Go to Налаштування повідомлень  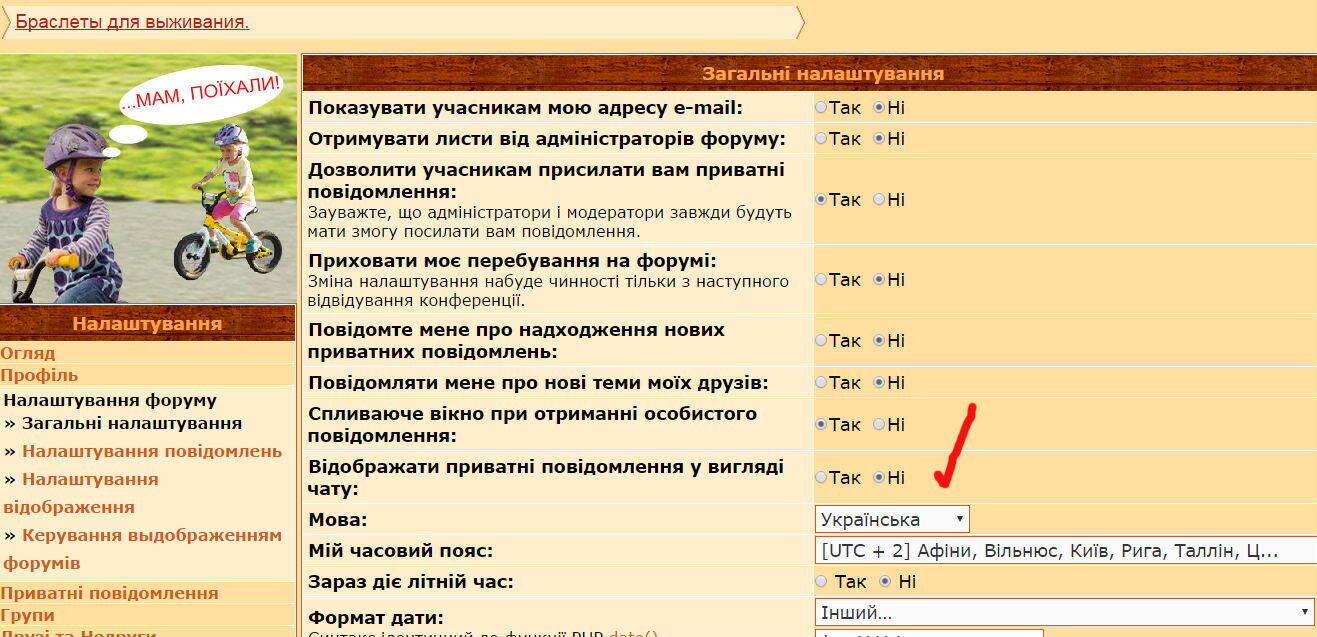coord(152,451)
